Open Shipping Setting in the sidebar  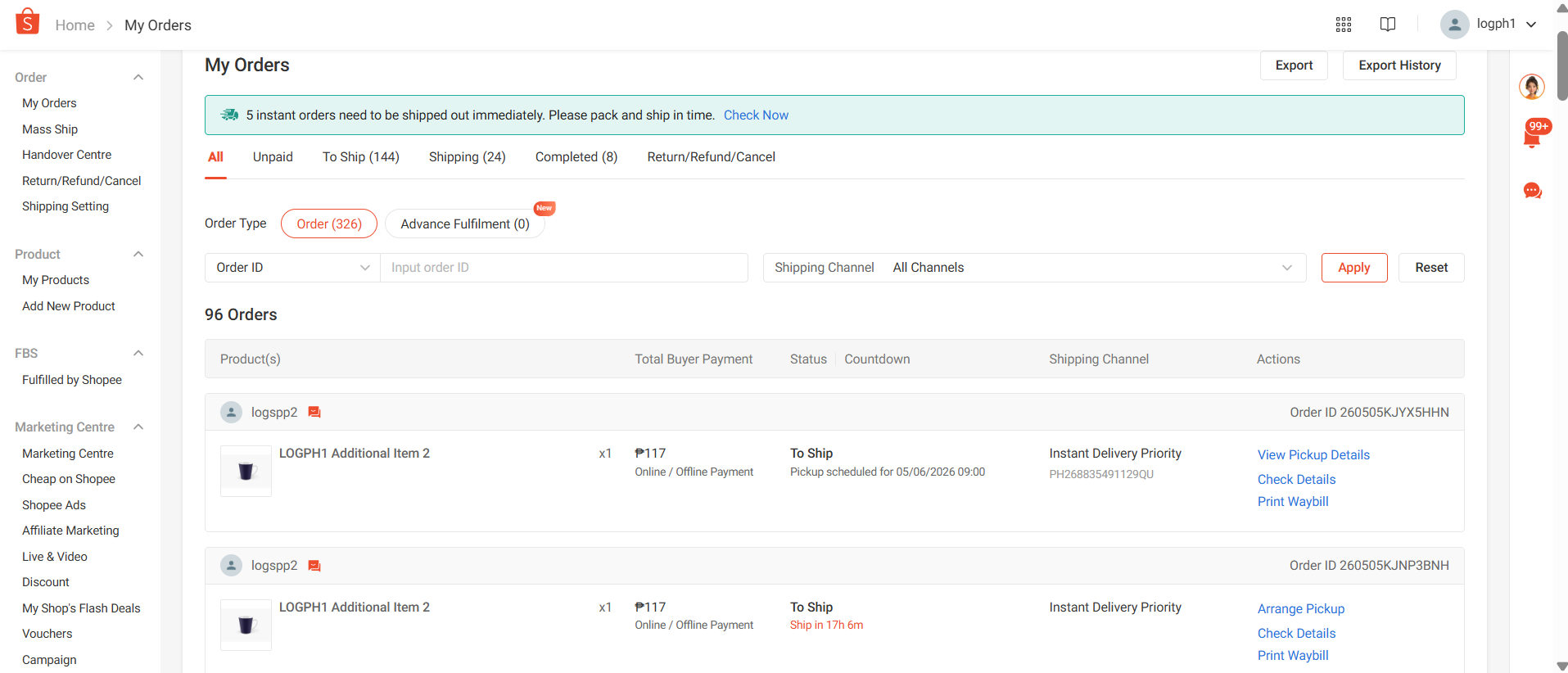(66, 206)
